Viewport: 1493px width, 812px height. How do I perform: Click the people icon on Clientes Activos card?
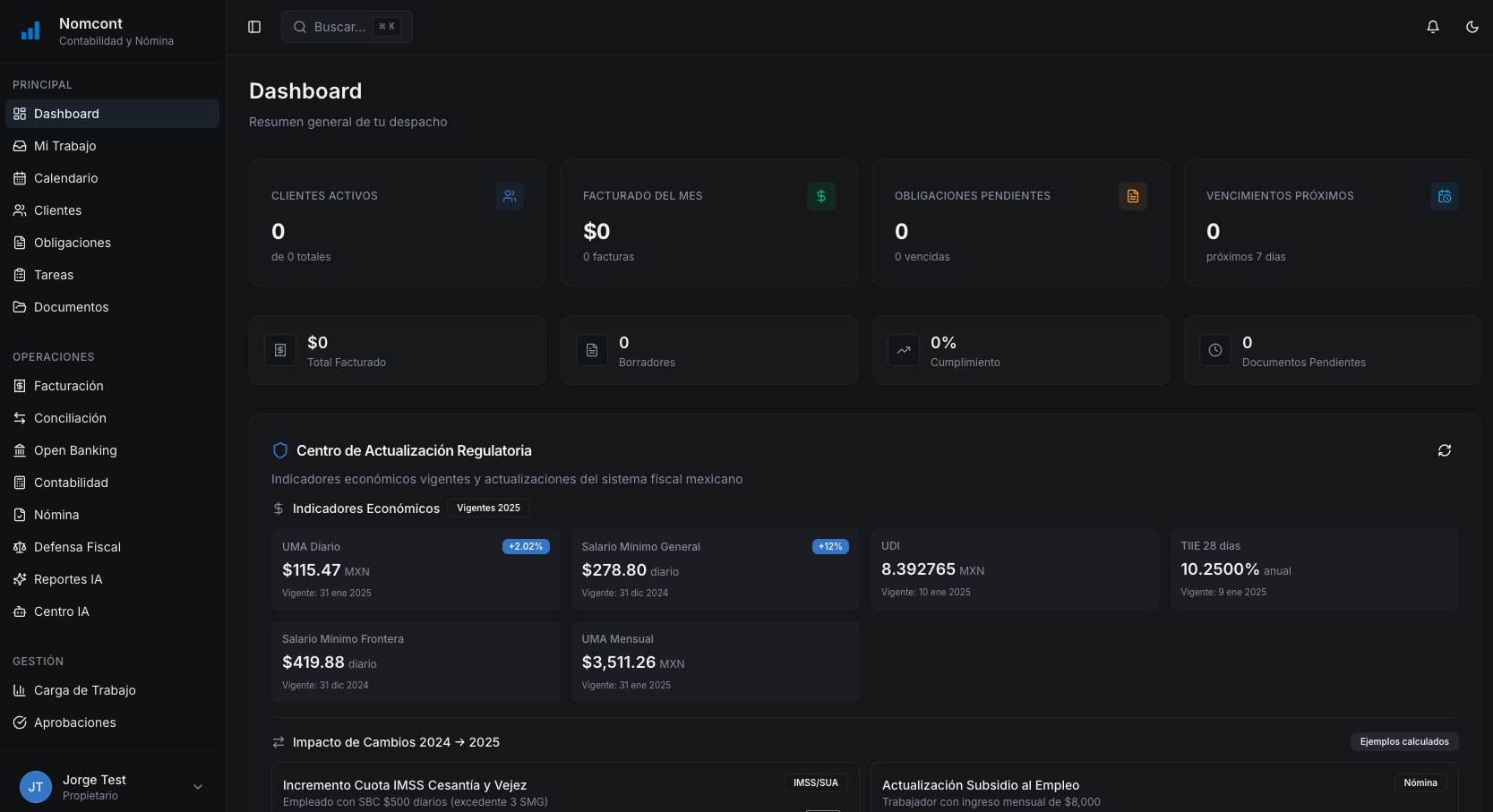[x=510, y=196]
